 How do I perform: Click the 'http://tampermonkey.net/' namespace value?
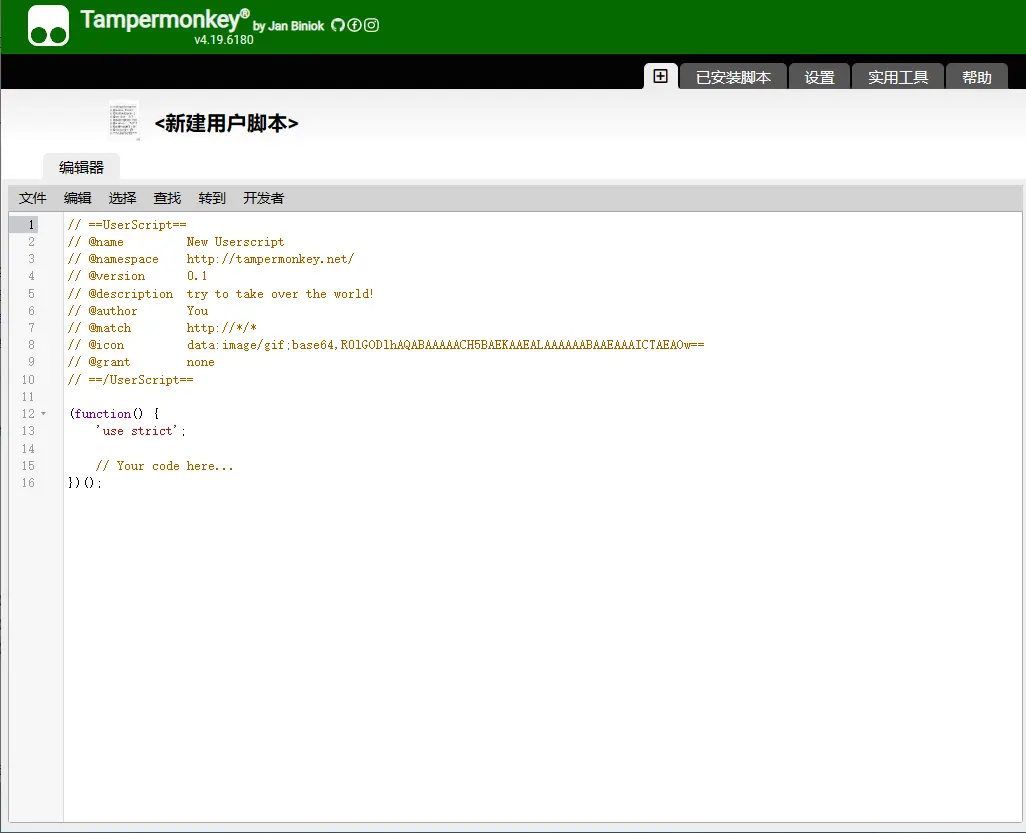(270, 259)
